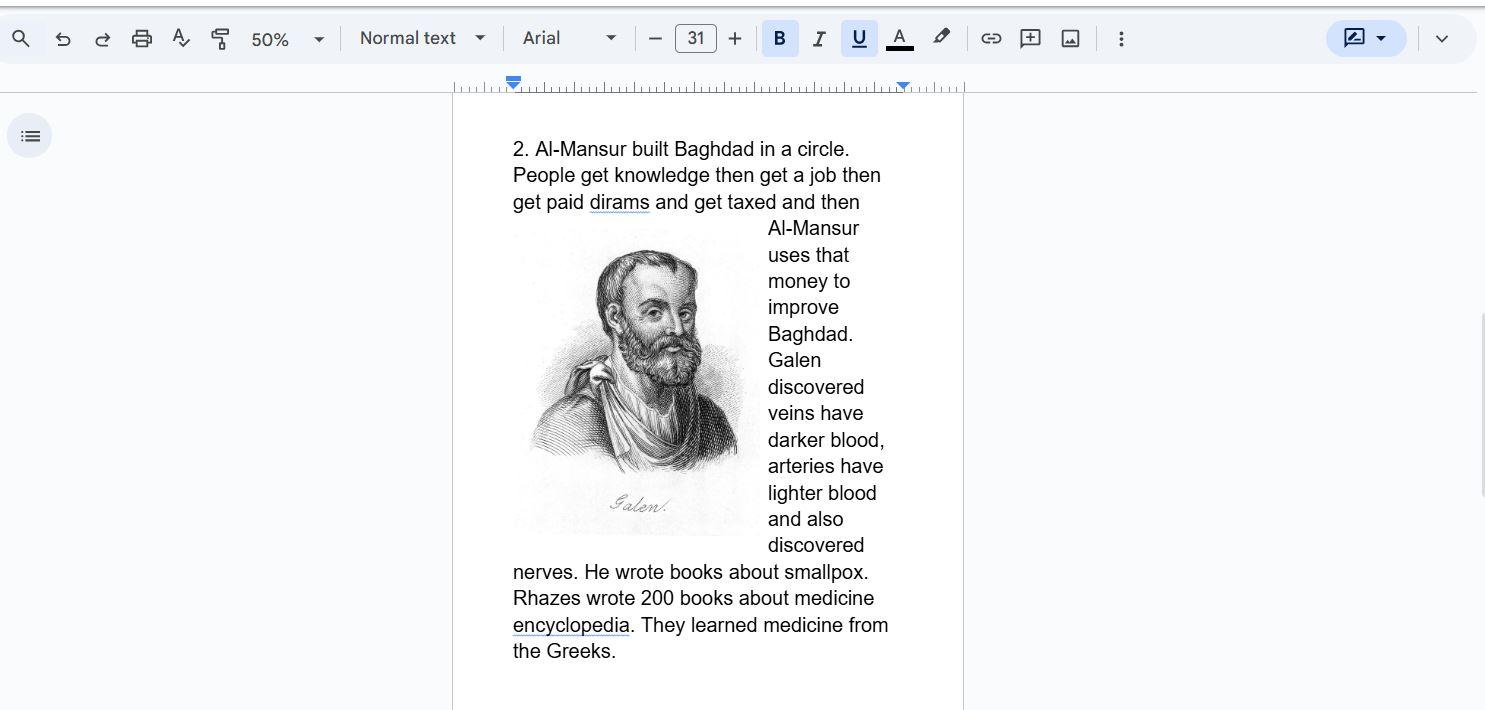The height and width of the screenshot is (710, 1485).
Task: Insert a link
Action: (x=991, y=39)
